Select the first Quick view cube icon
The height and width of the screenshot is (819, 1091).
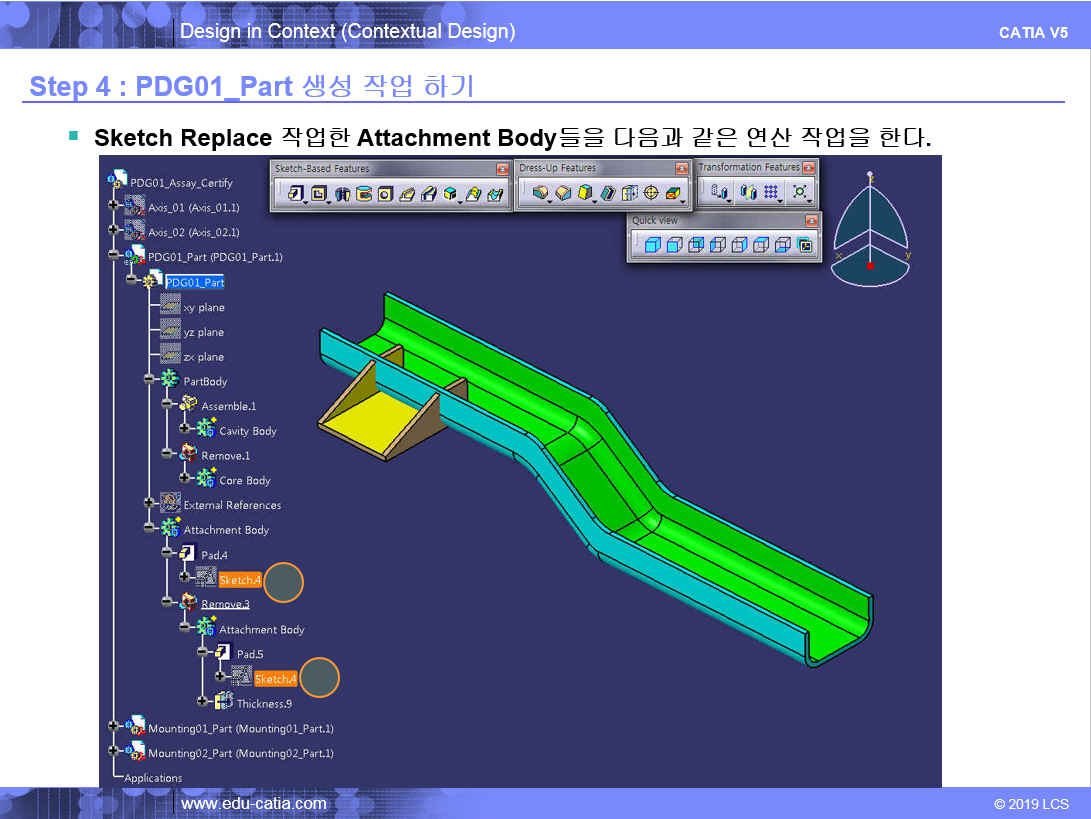click(651, 245)
